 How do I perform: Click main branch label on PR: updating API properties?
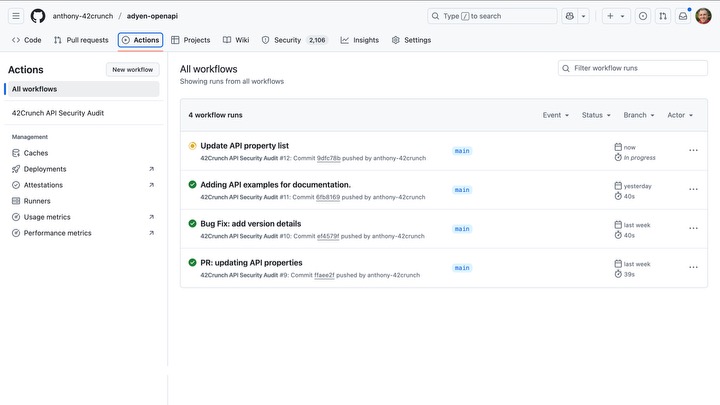click(x=462, y=268)
